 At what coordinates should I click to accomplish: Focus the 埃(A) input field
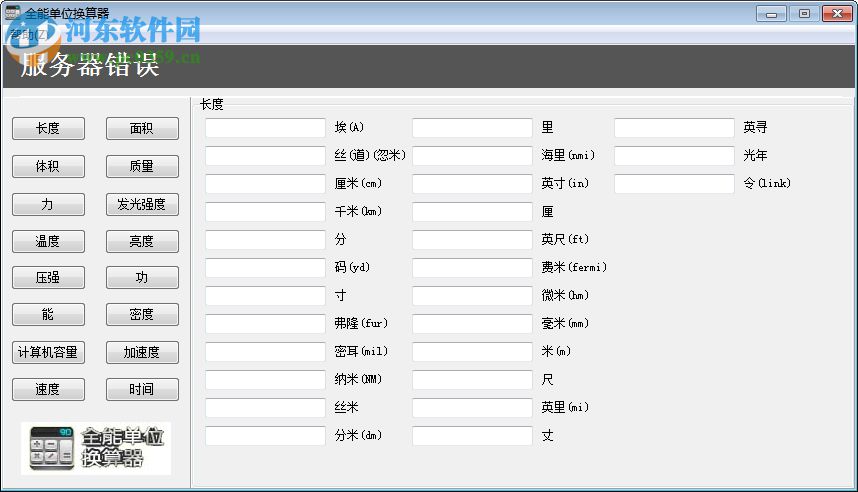(x=265, y=128)
